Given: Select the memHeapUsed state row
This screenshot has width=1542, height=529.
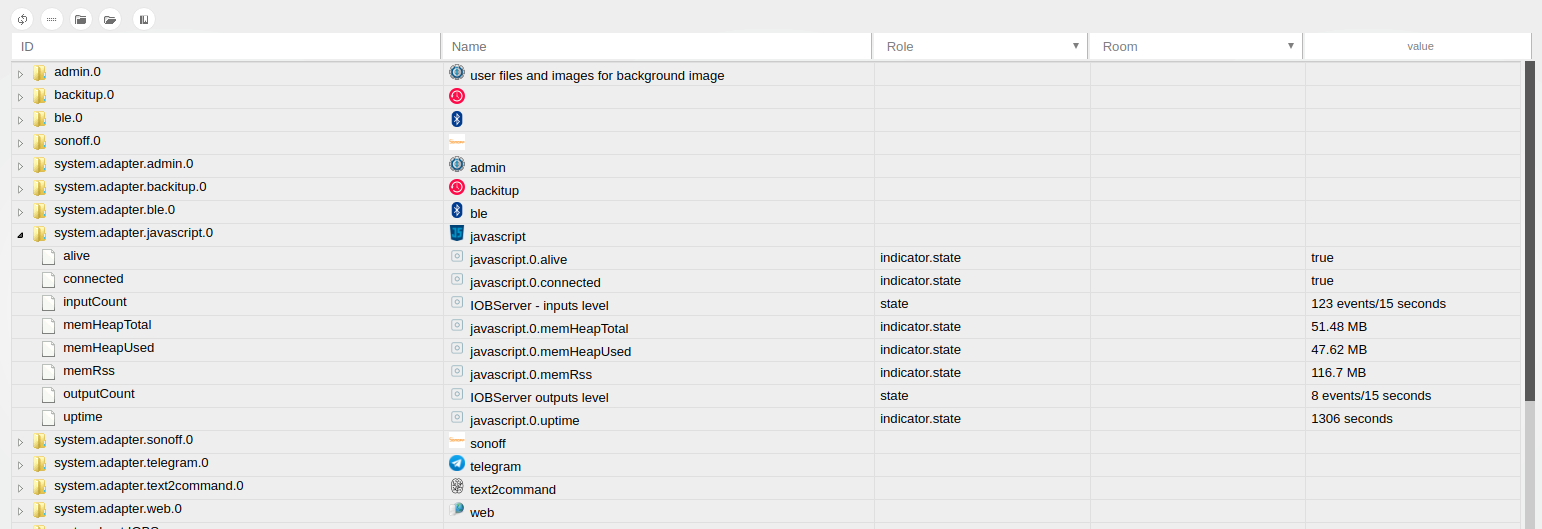Looking at the screenshot, I should click(x=766, y=349).
